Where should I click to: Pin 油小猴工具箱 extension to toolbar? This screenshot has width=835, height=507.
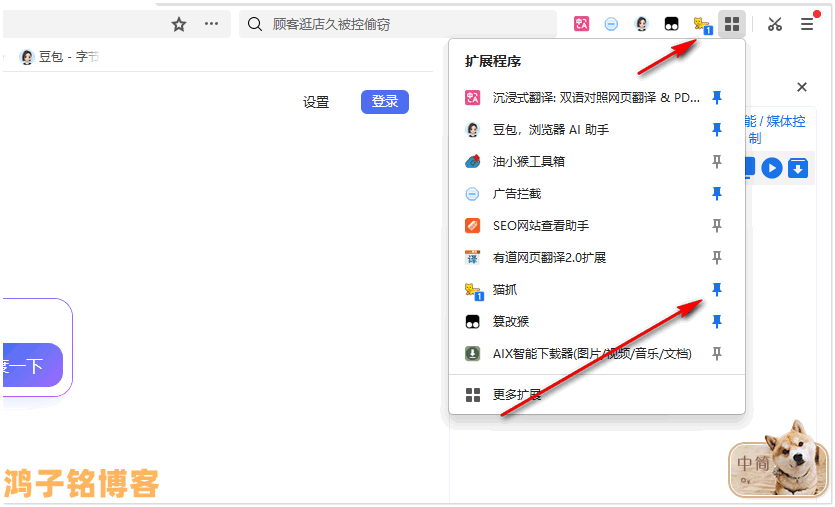[716, 161]
